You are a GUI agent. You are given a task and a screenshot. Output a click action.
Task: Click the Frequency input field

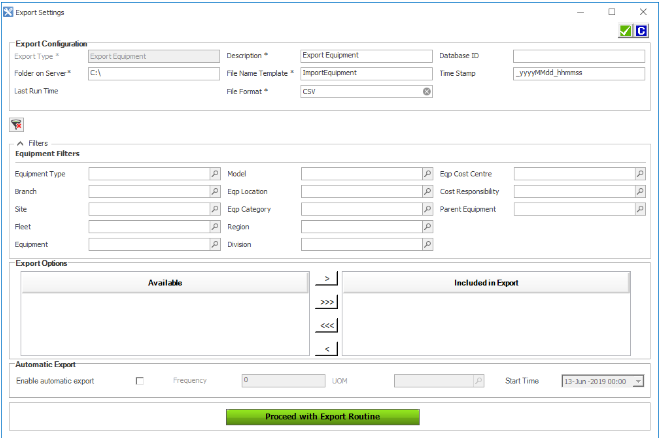click(283, 381)
